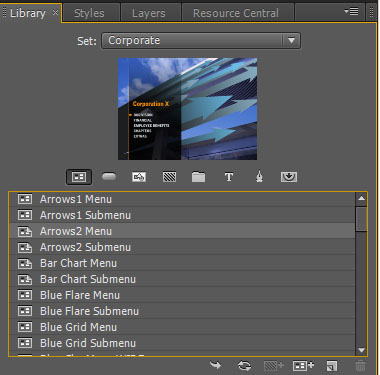Open the Set dropdown showing Corporate
Image resolution: width=380 pixels, height=375 pixels.
point(201,41)
